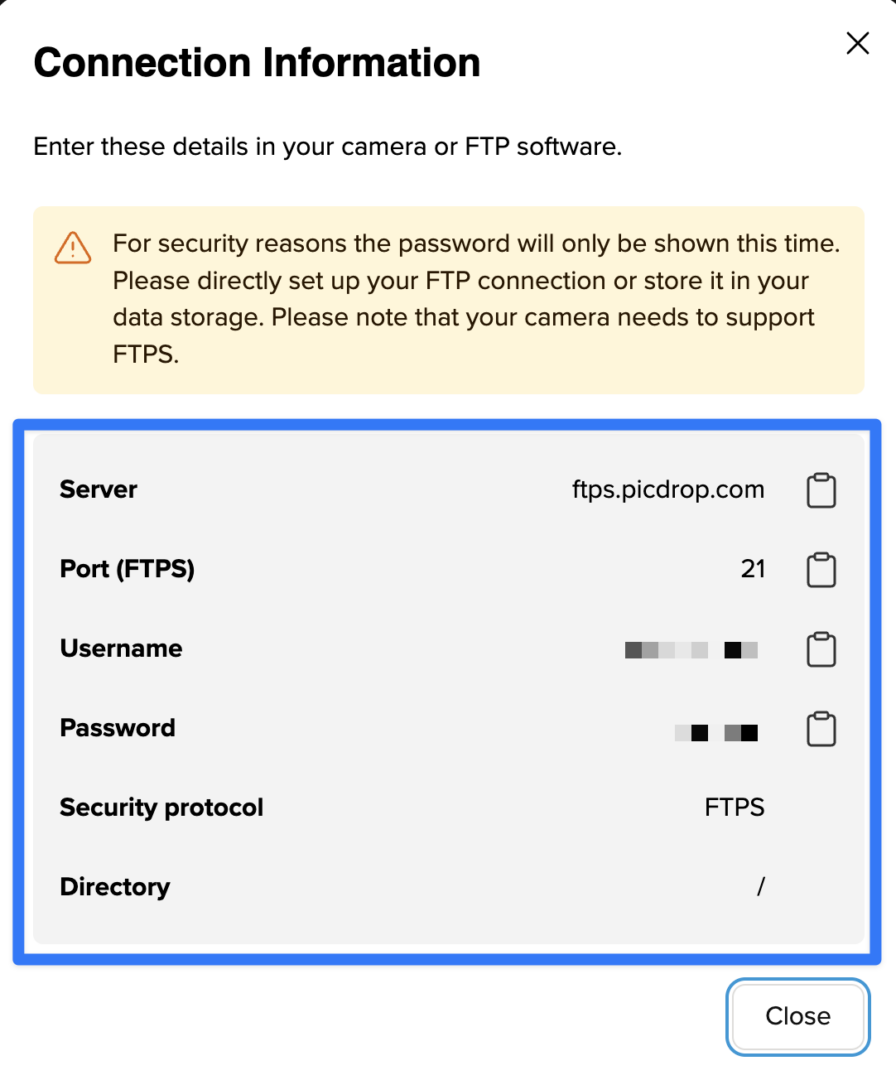The image size is (896, 1080).
Task: Copy the username to clipboard
Action: (821, 649)
